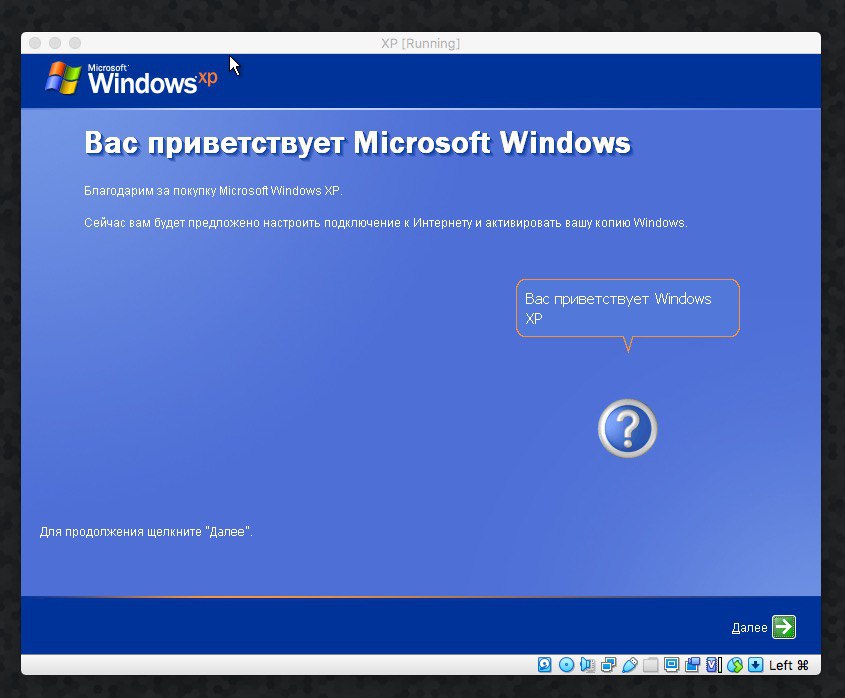Open the network adapters indicator
This screenshot has width=845, height=698.
[x=608, y=665]
